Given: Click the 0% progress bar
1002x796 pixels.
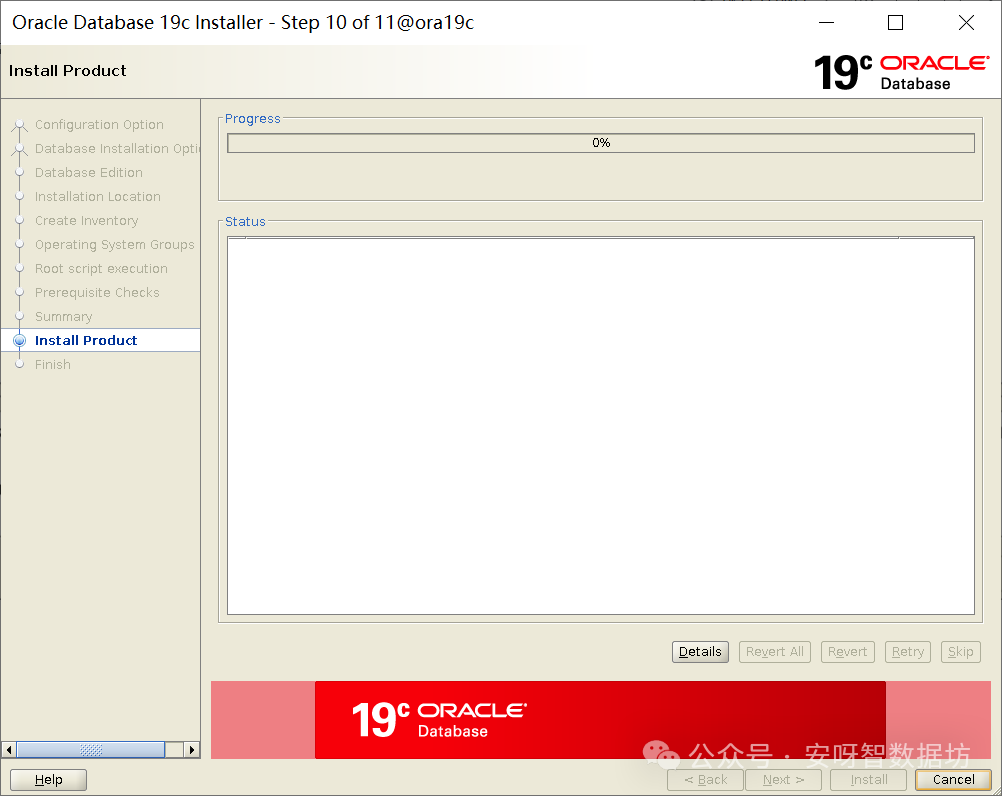Looking at the screenshot, I should click(601, 142).
